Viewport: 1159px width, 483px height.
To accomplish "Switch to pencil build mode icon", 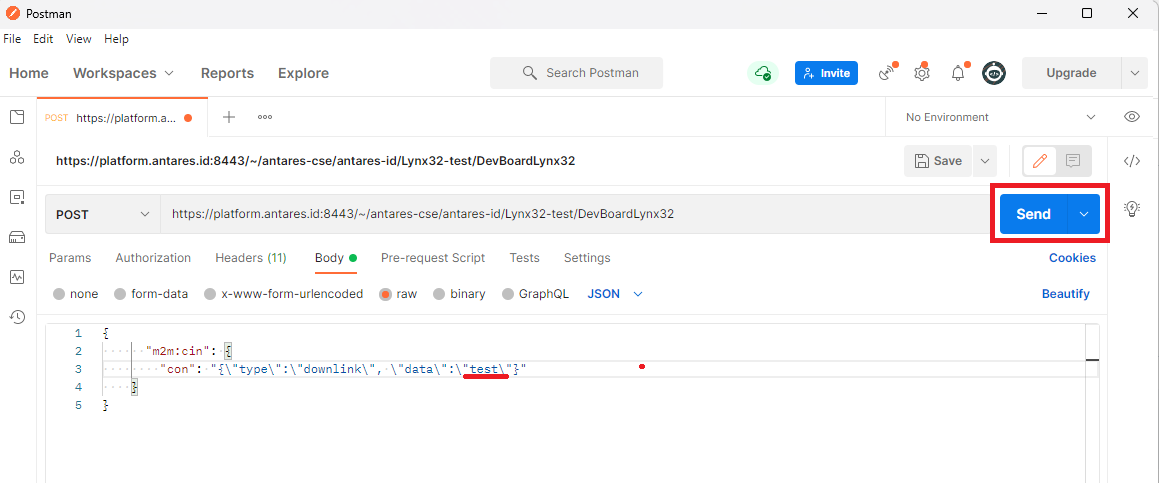I will 1040,161.
